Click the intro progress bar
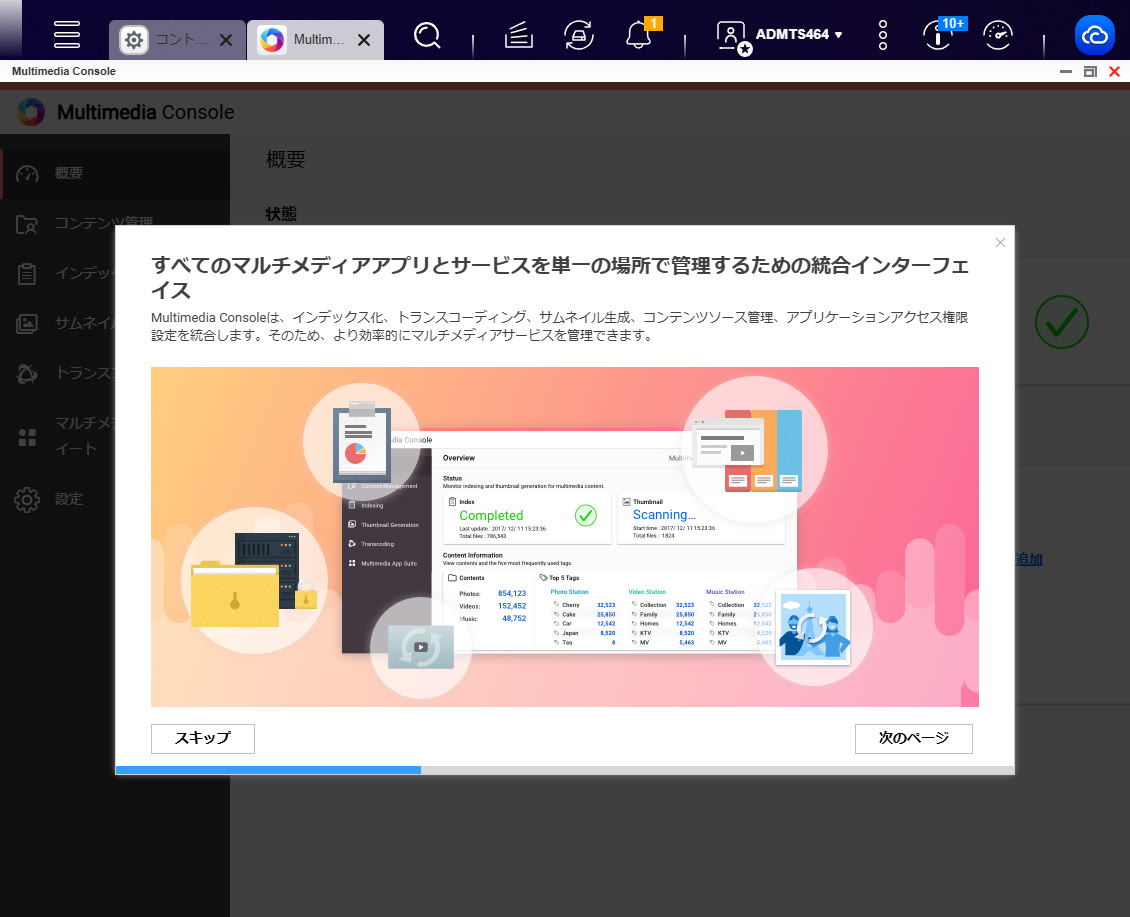This screenshot has height=917, width=1130. (x=564, y=770)
